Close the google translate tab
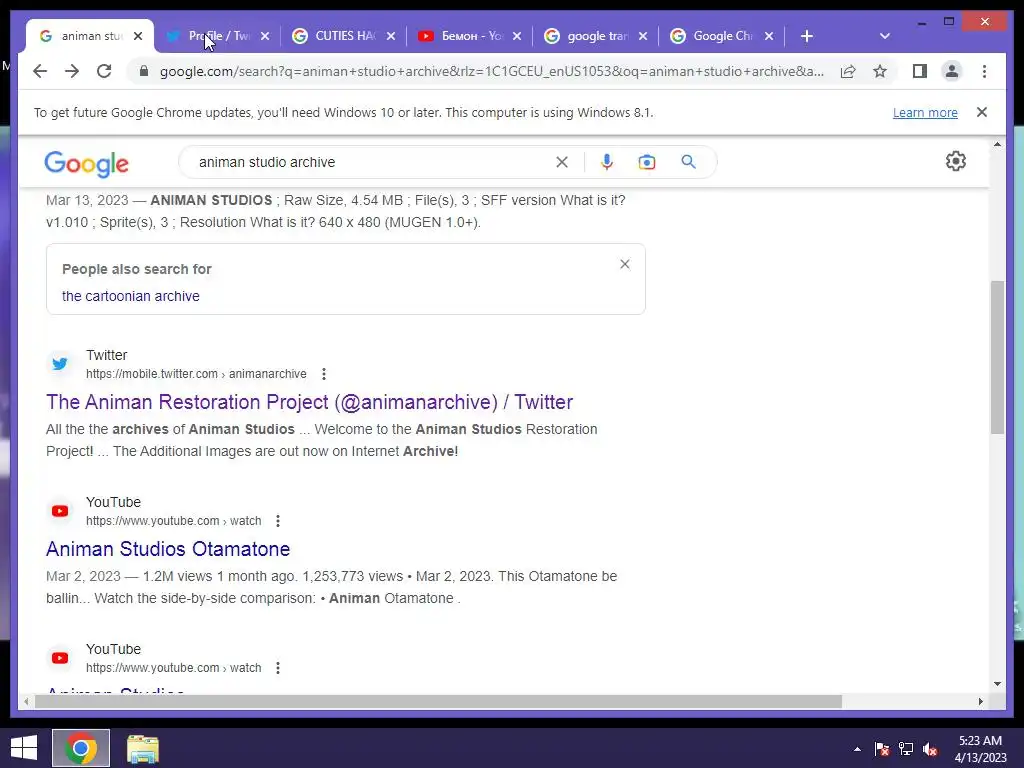The width and height of the screenshot is (1024, 768). tap(643, 36)
